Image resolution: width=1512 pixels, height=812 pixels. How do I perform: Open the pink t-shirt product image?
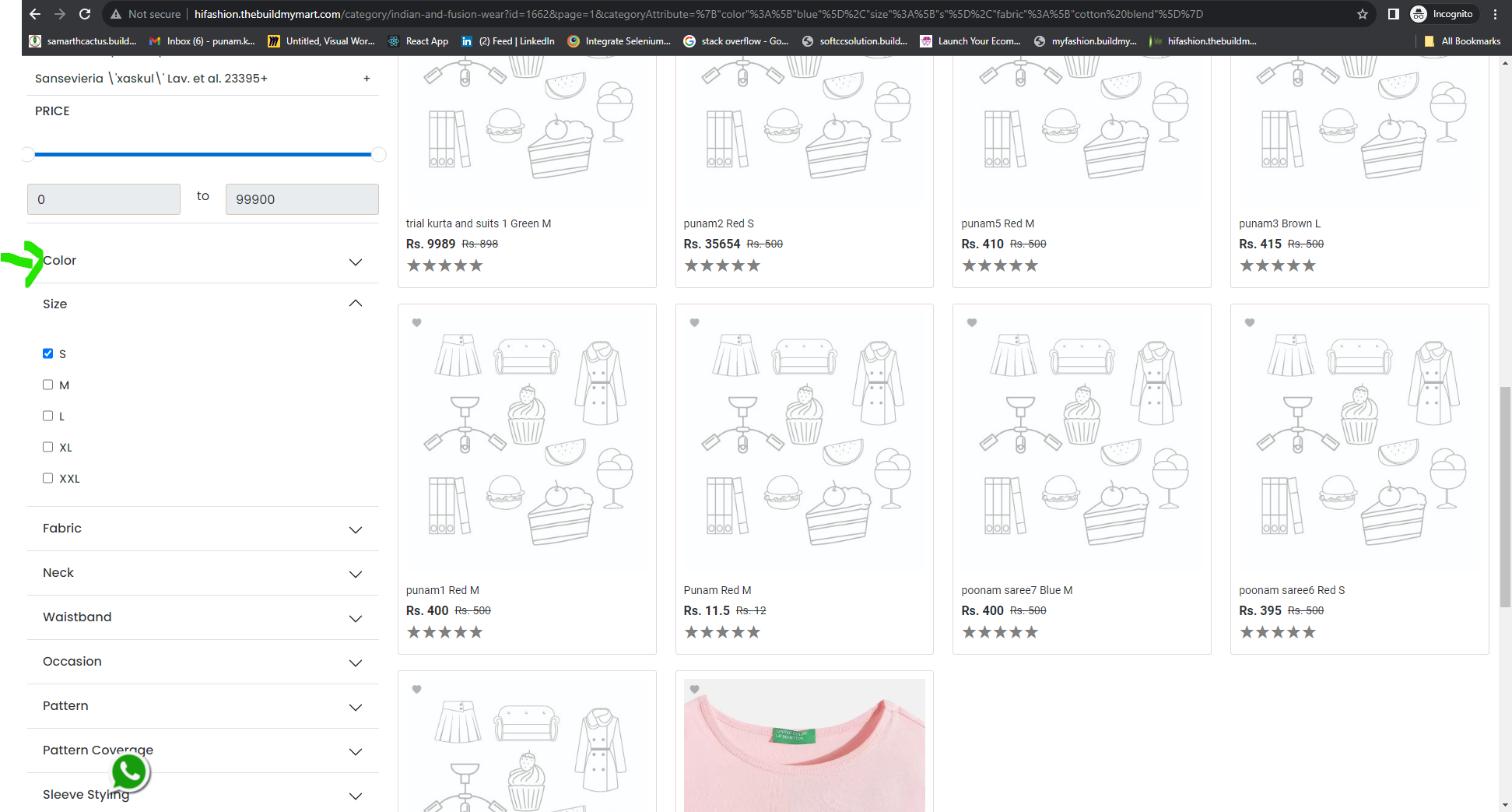pos(805,745)
